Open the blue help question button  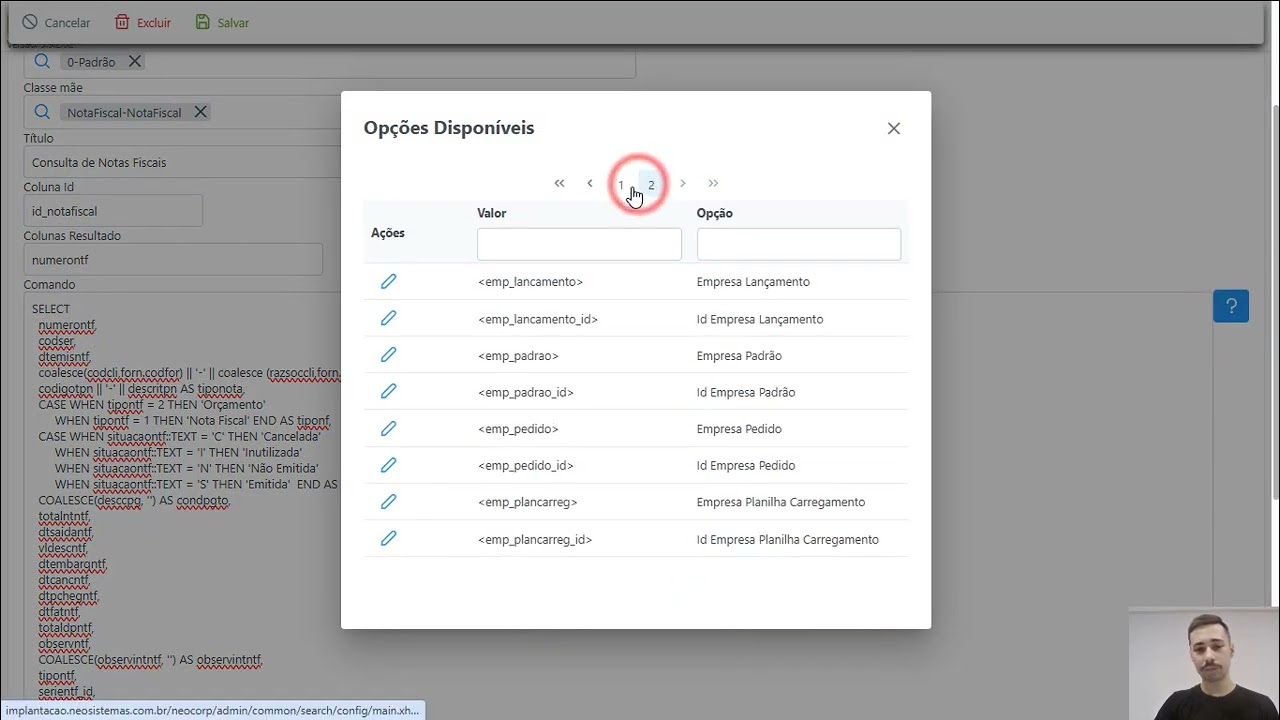point(1231,306)
